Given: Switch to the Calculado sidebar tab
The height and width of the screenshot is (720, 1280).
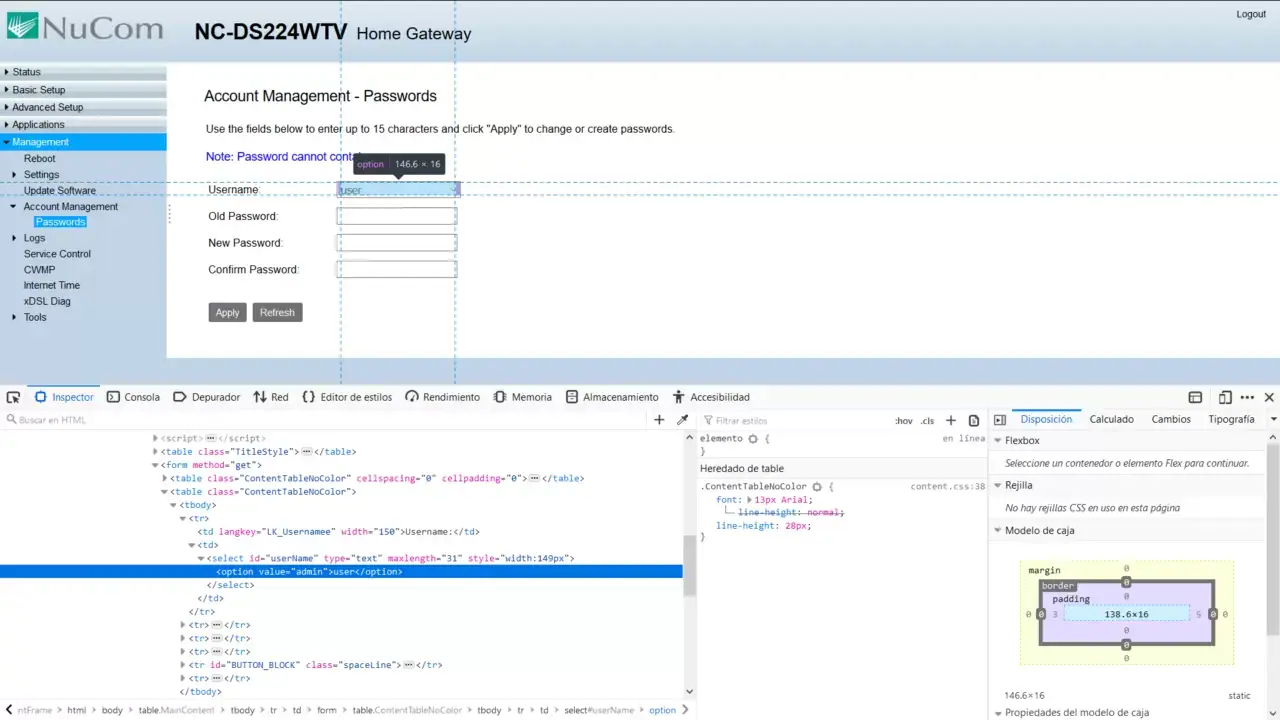Looking at the screenshot, I should pyautogui.click(x=1111, y=420).
